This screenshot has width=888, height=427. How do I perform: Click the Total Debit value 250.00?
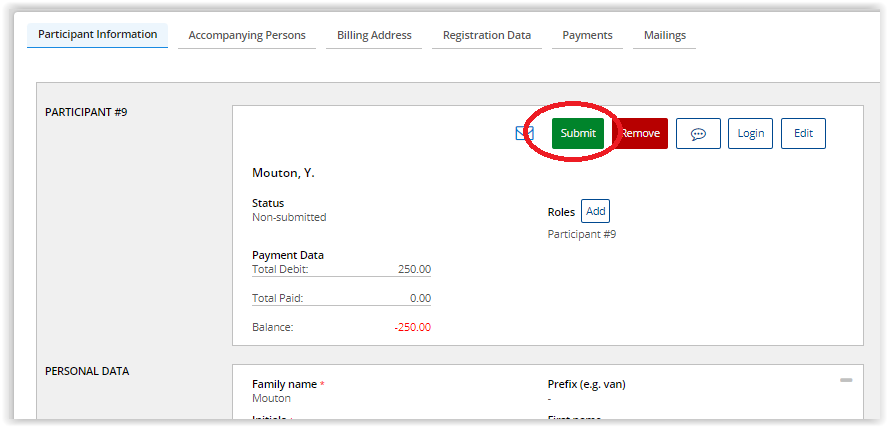pos(415,269)
